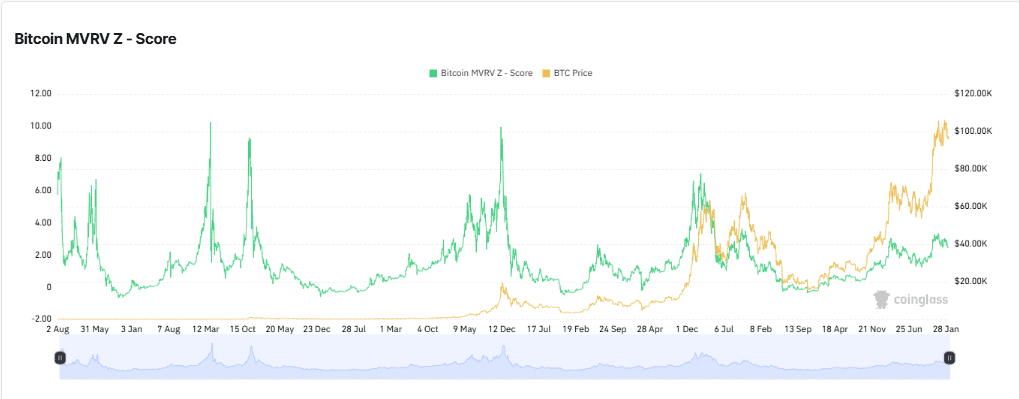Click the $60.00K right axis label
Image resolution: width=1019 pixels, height=399 pixels.
click(971, 206)
